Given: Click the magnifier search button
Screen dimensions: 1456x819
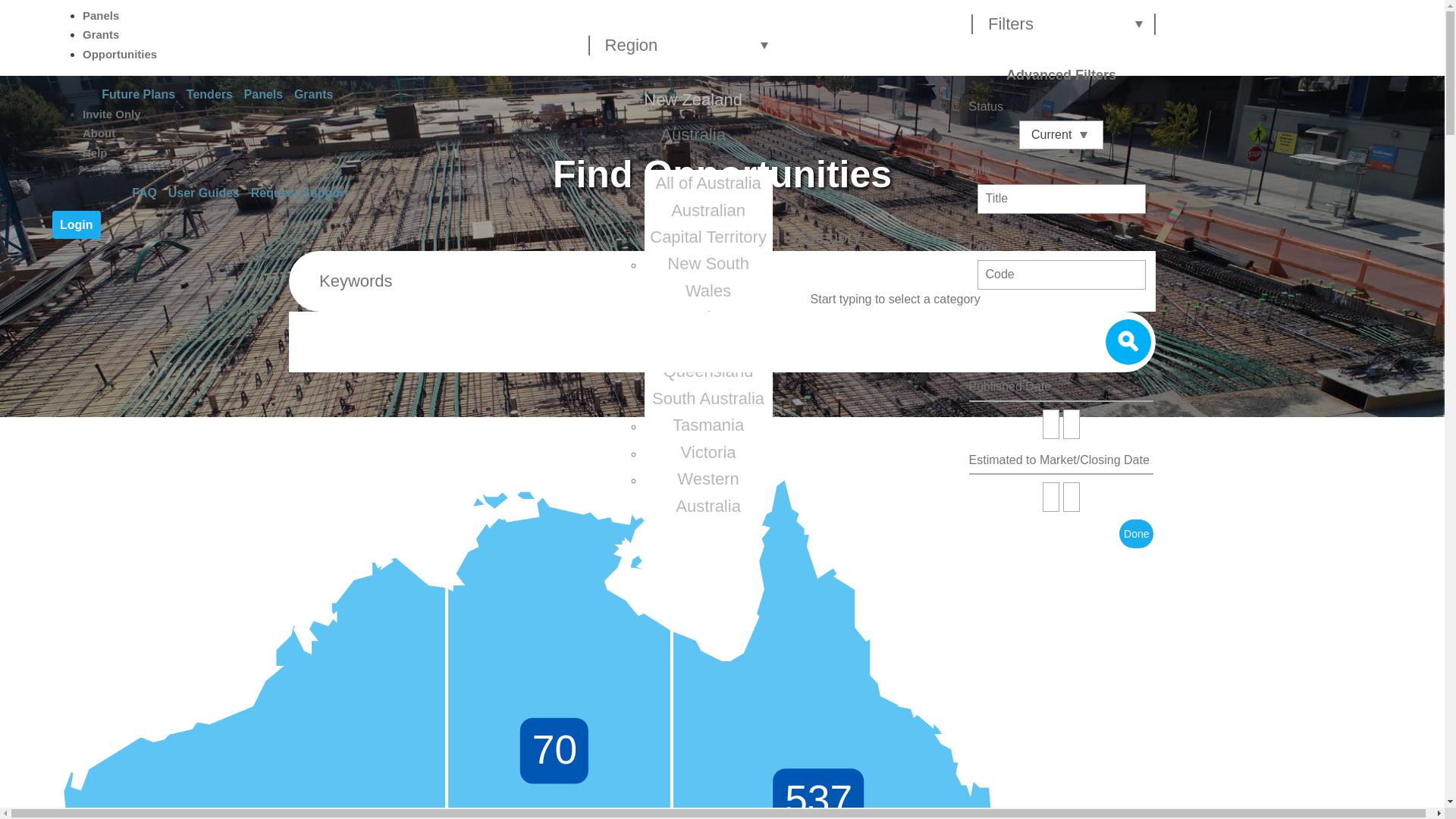Looking at the screenshot, I should [x=1128, y=342].
